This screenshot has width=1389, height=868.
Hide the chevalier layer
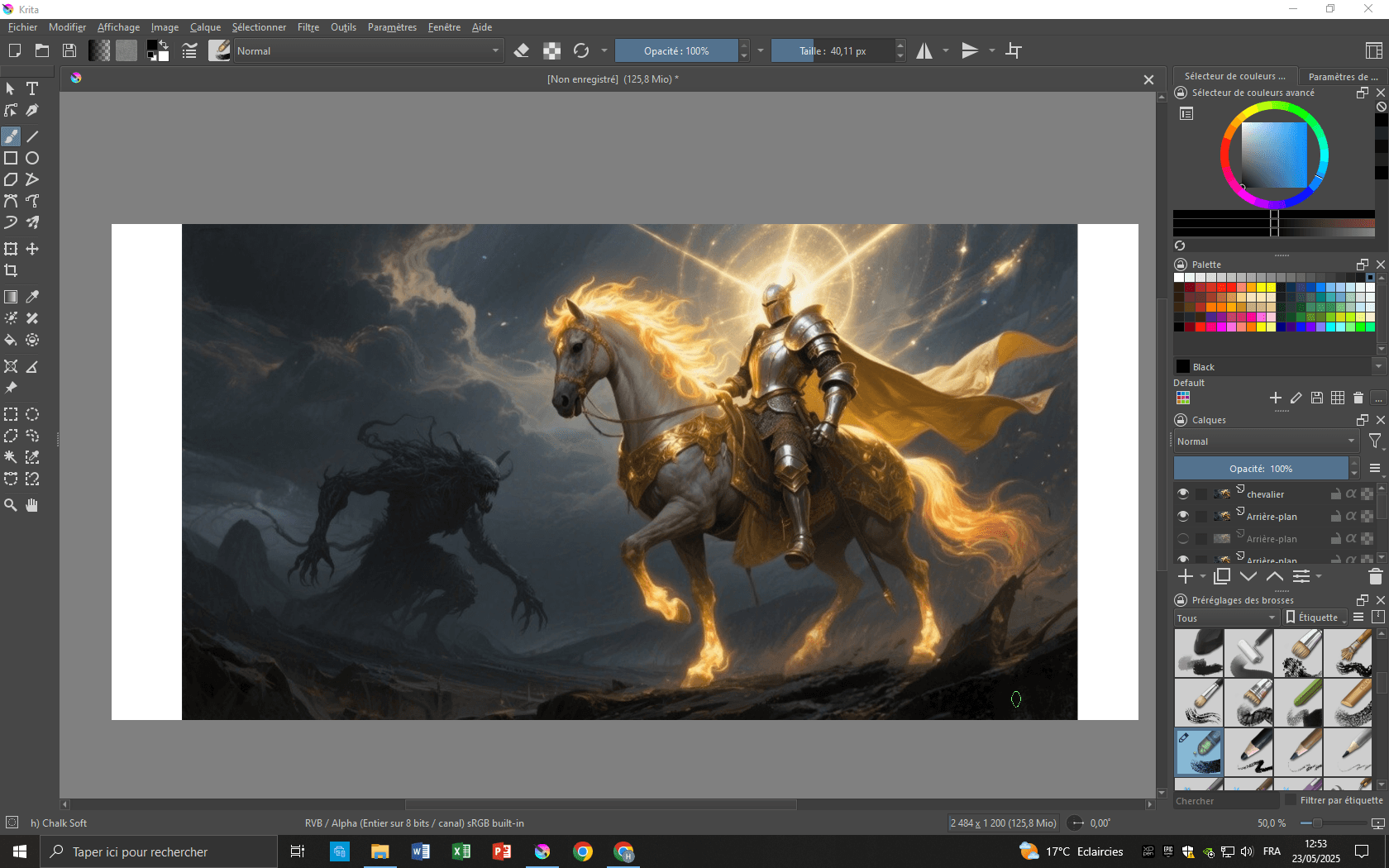(1183, 494)
